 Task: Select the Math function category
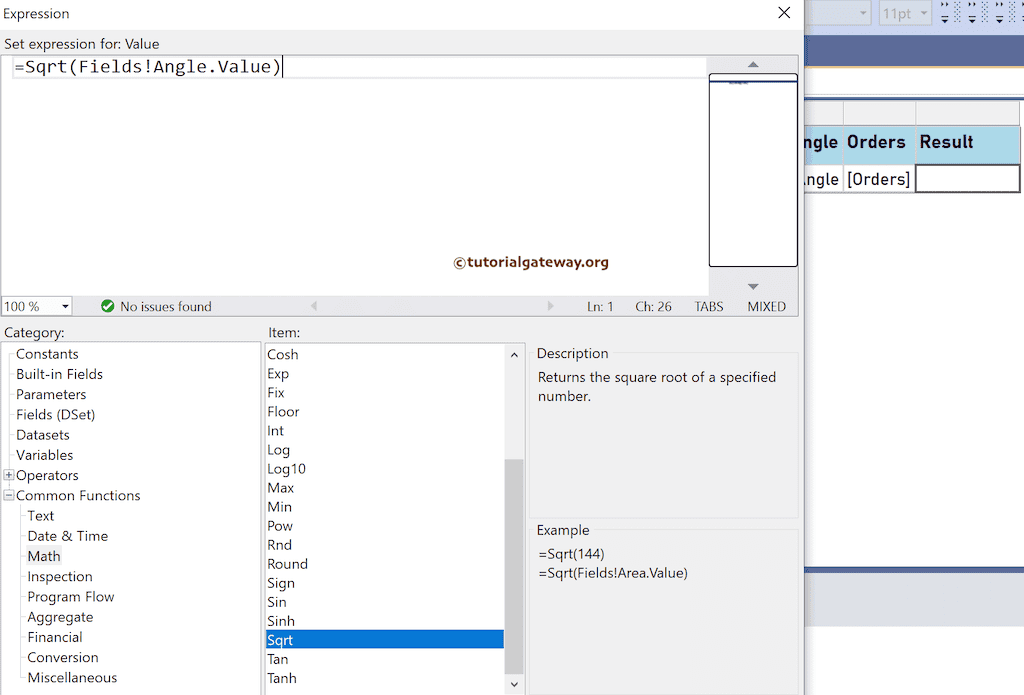44,557
